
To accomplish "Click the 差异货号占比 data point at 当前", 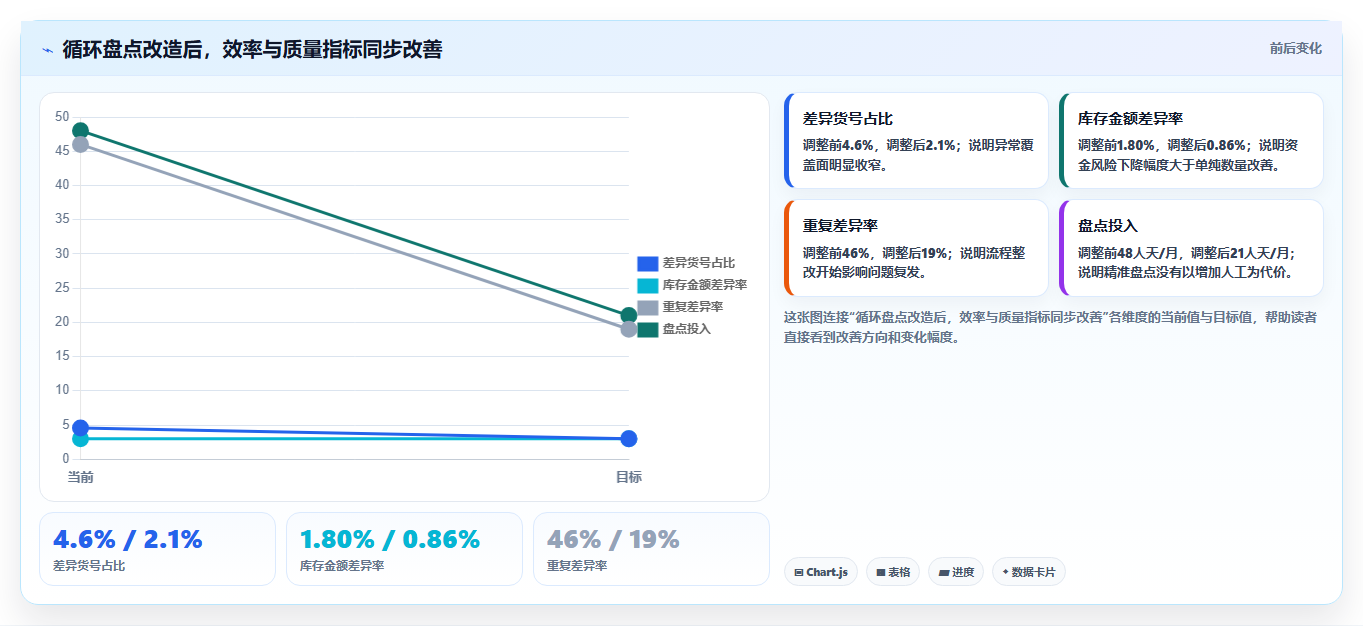I will [x=81, y=428].
